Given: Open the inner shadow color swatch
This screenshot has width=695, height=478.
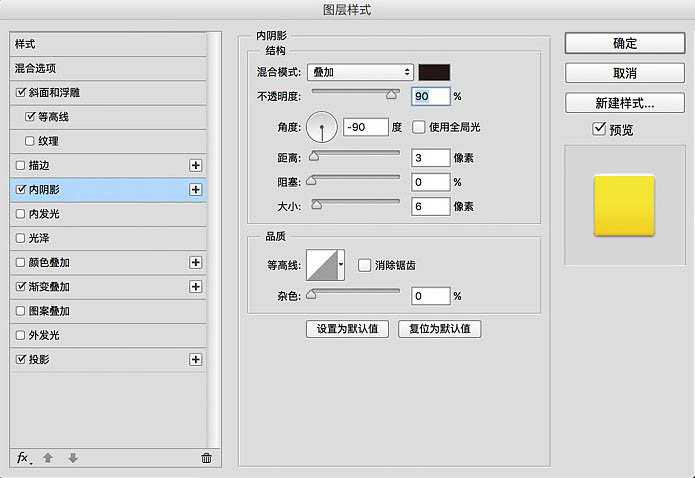Looking at the screenshot, I should coord(434,72).
